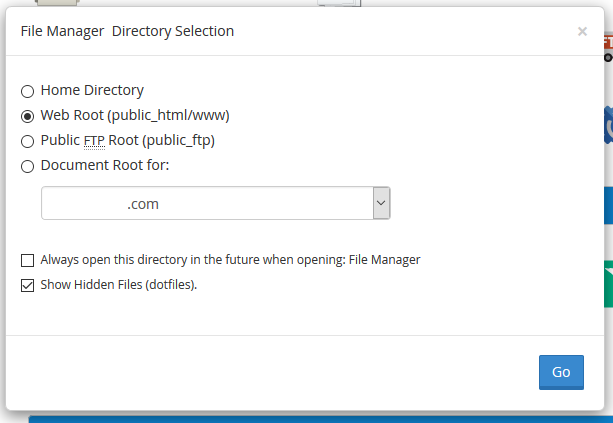
Task: Click the Go button
Action: pyautogui.click(x=561, y=372)
